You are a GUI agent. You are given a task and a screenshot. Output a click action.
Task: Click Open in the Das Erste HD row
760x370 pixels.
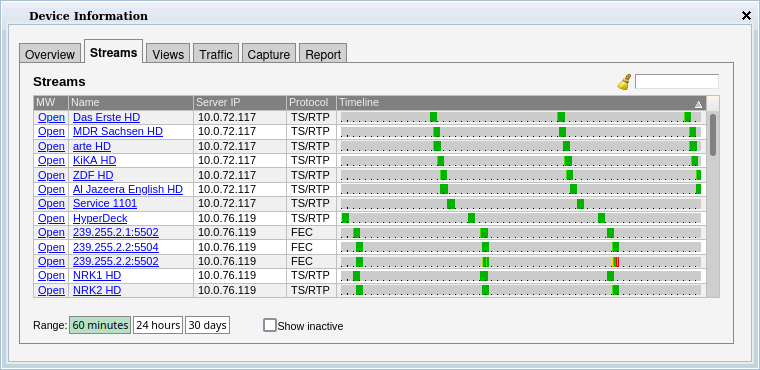pyautogui.click(x=51, y=117)
